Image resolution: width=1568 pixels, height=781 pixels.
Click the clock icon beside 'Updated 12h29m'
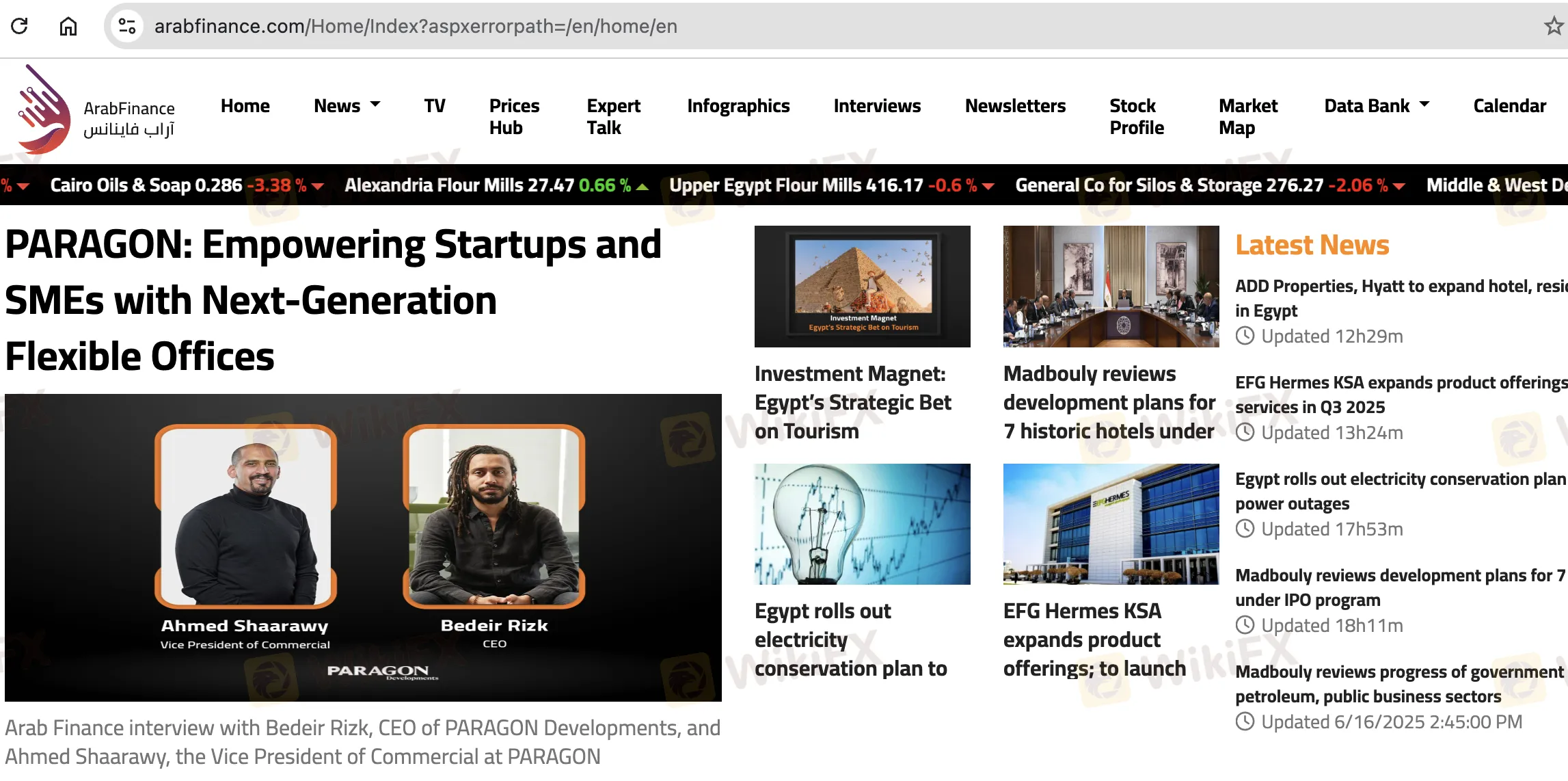pos(1244,336)
